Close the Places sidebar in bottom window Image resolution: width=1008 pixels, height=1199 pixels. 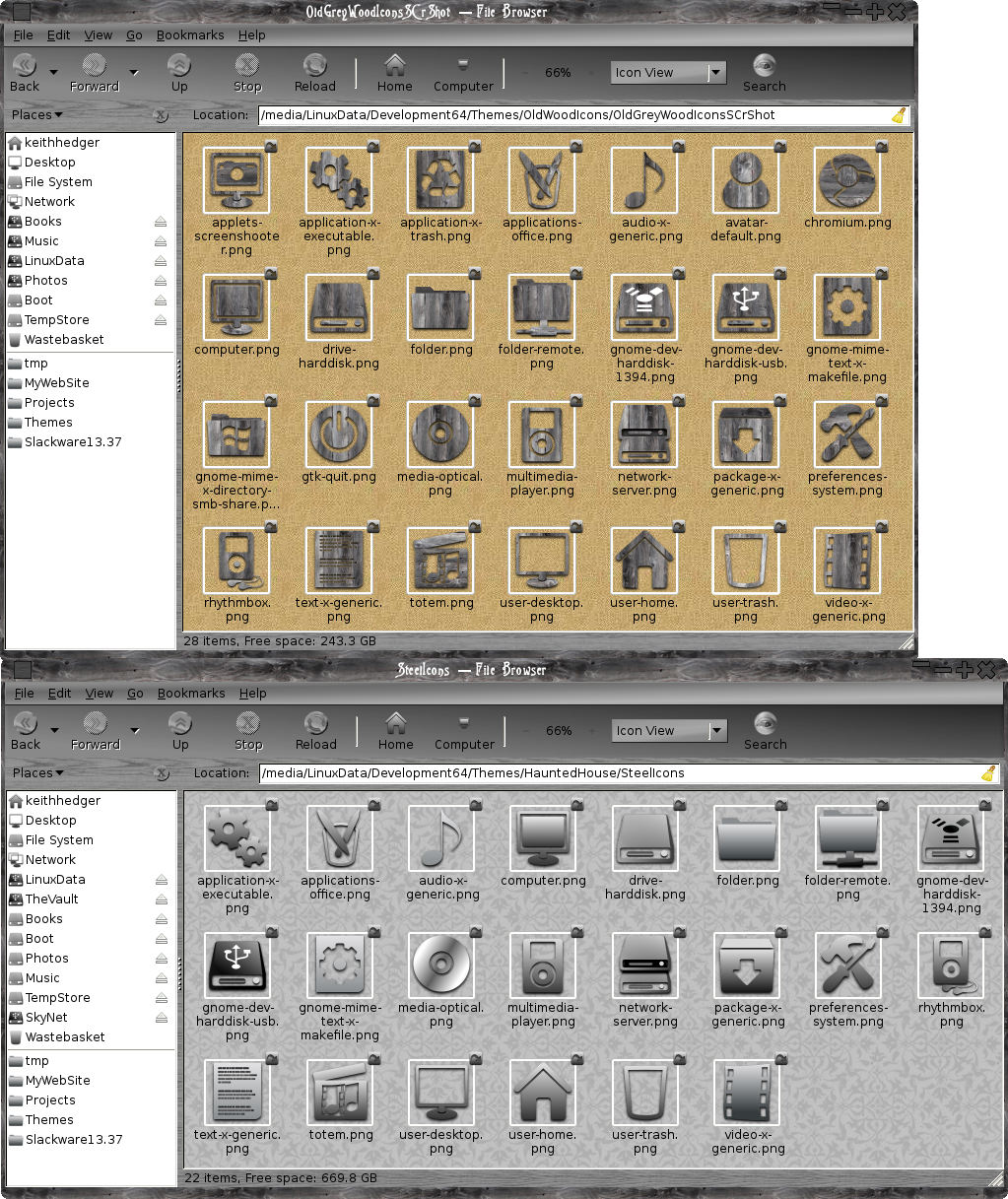(163, 773)
